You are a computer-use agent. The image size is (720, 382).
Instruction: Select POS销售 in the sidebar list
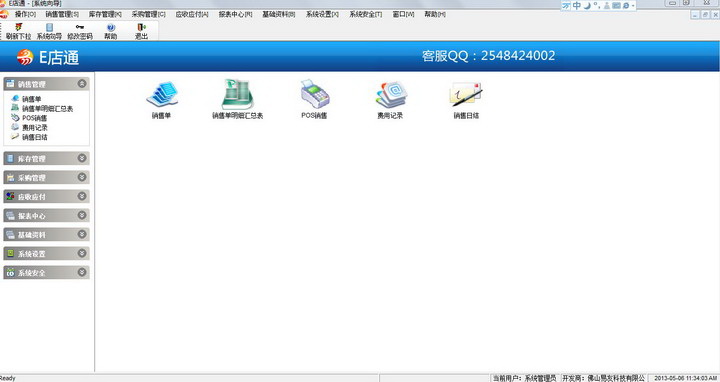(x=29, y=118)
